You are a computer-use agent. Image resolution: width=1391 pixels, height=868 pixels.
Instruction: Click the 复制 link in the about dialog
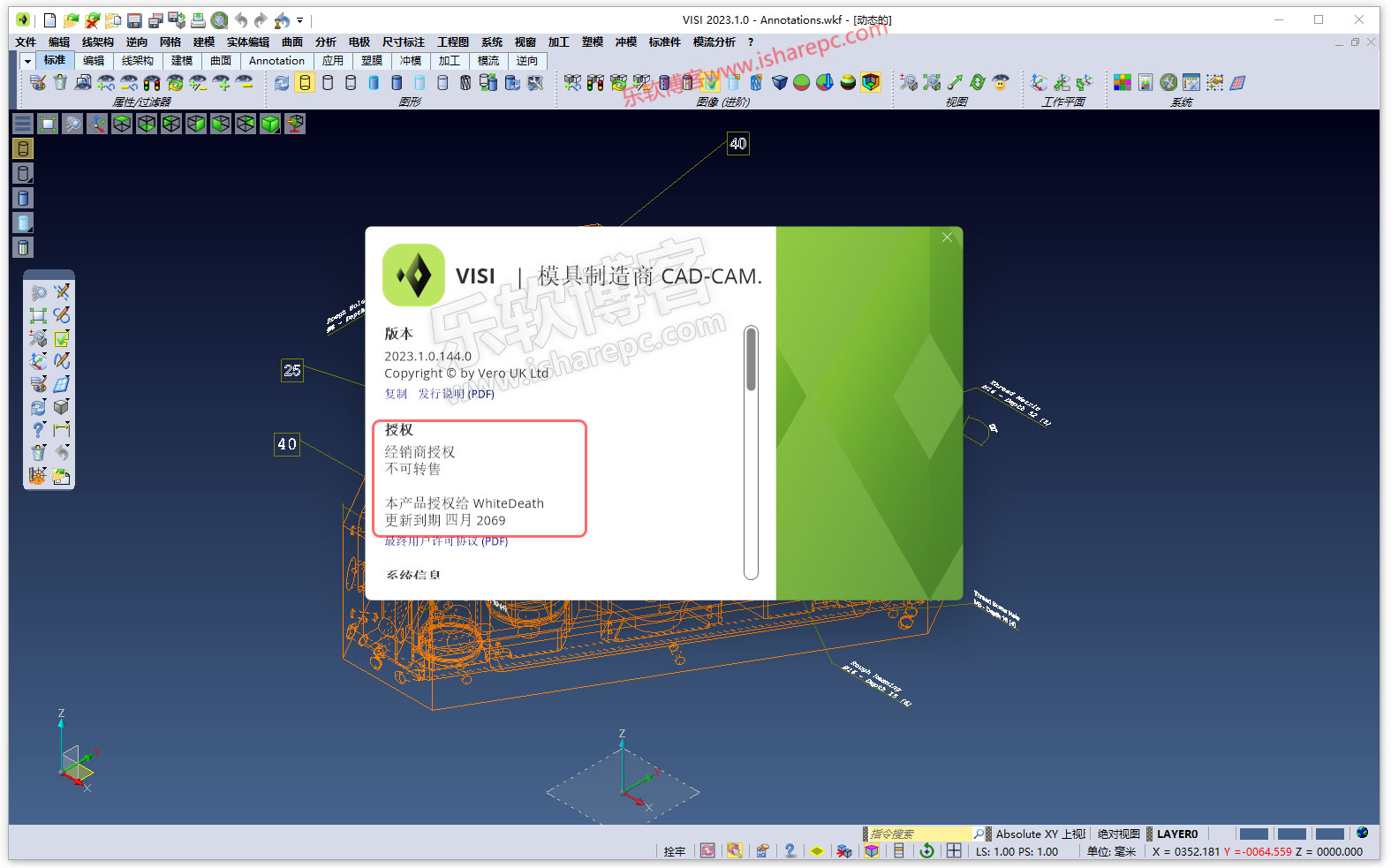pyautogui.click(x=396, y=394)
